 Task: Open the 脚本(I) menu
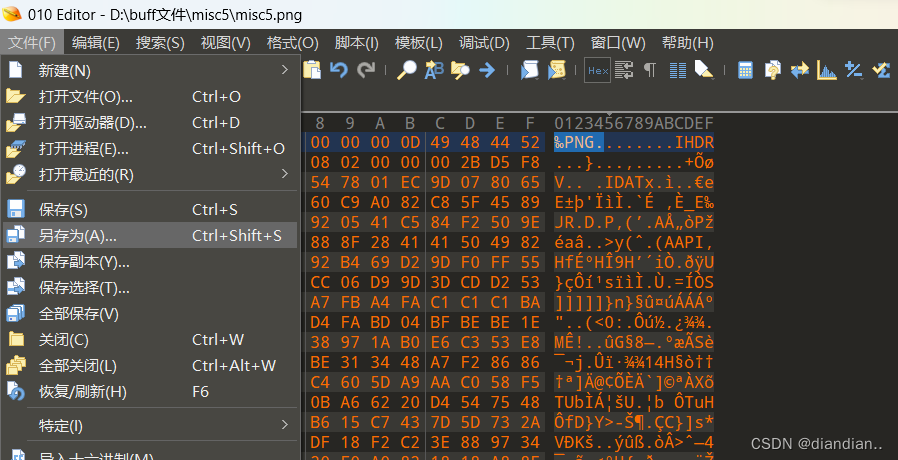(357, 42)
